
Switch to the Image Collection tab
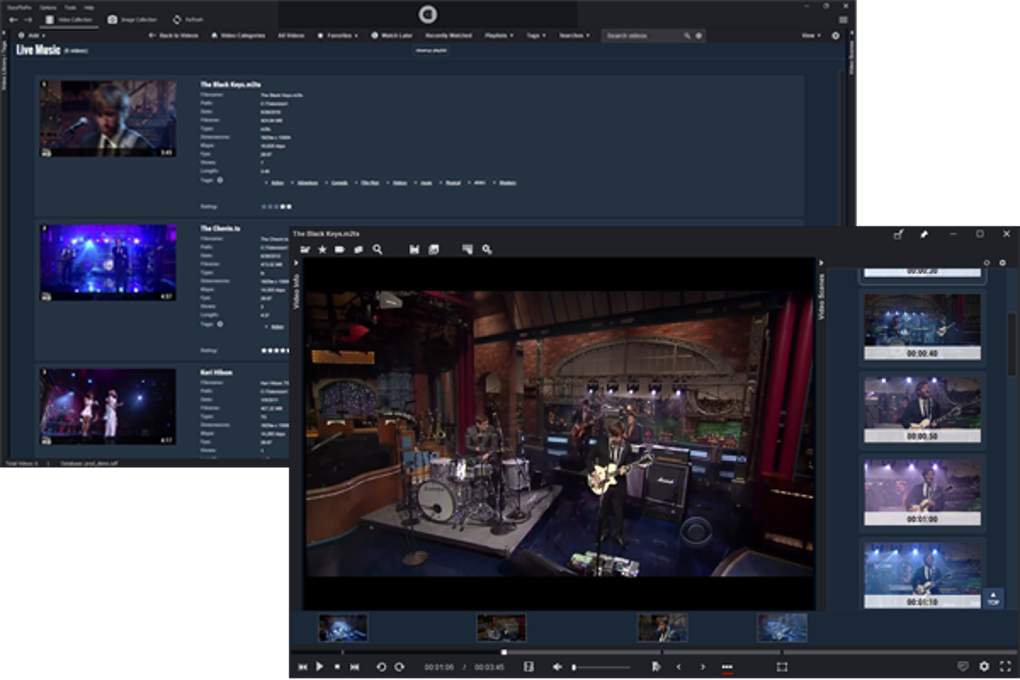(x=132, y=20)
